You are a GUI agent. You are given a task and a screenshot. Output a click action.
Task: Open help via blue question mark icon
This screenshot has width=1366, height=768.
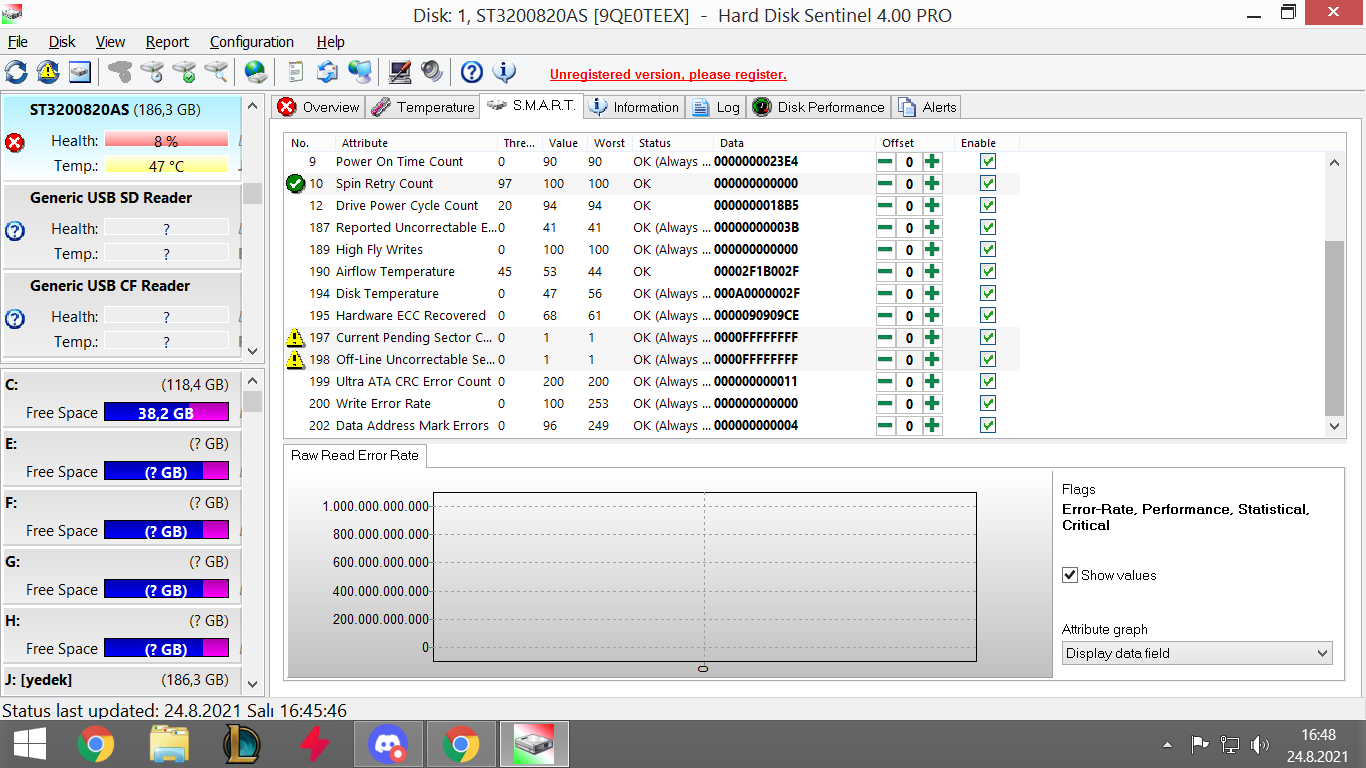[472, 72]
